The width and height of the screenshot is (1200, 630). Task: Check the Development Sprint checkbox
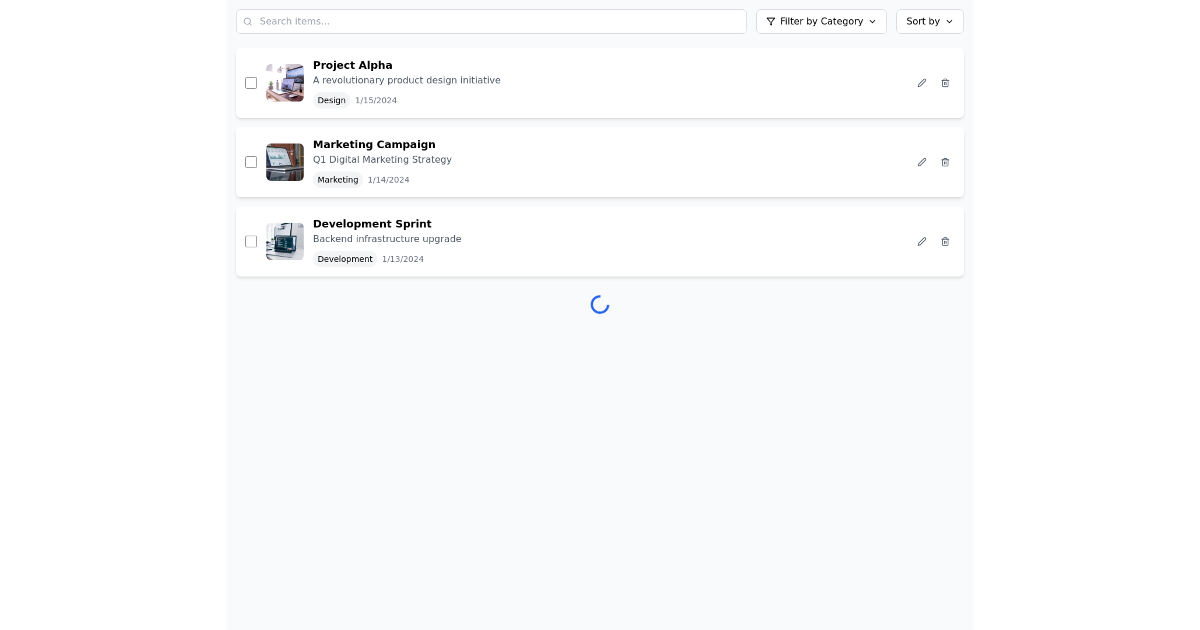(251, 241)
